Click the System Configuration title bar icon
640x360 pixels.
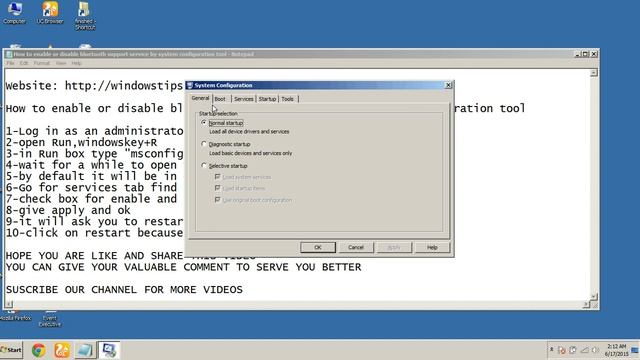(x=190, y=85)
